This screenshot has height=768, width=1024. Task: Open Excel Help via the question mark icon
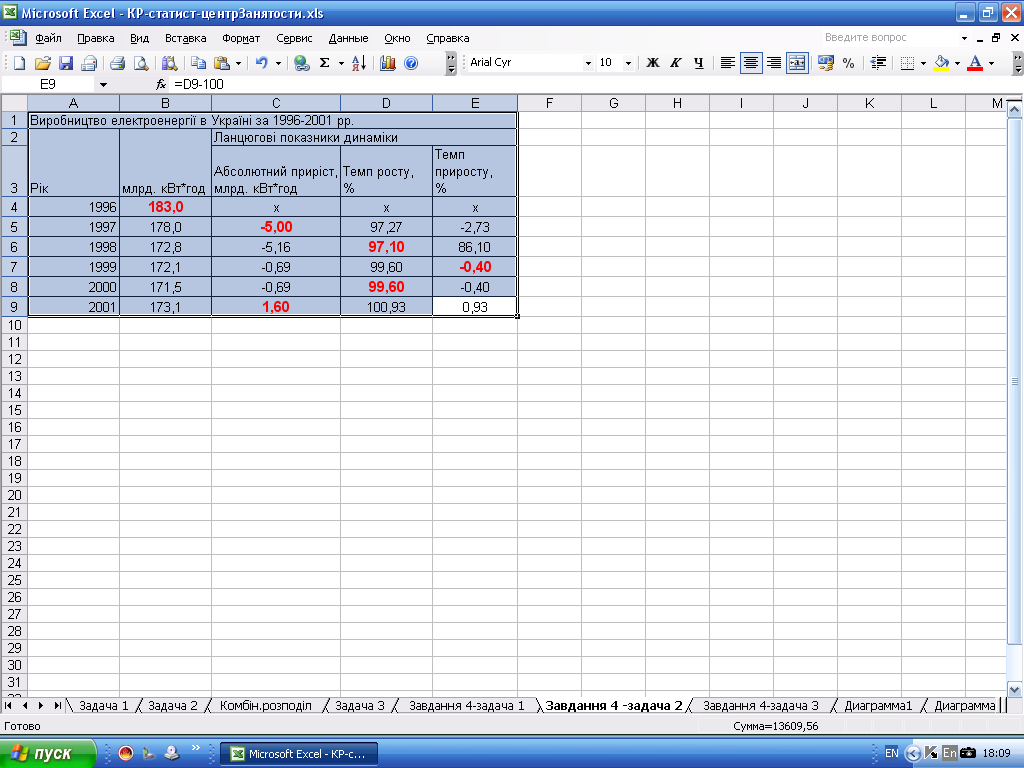click(x=411, y=63)
